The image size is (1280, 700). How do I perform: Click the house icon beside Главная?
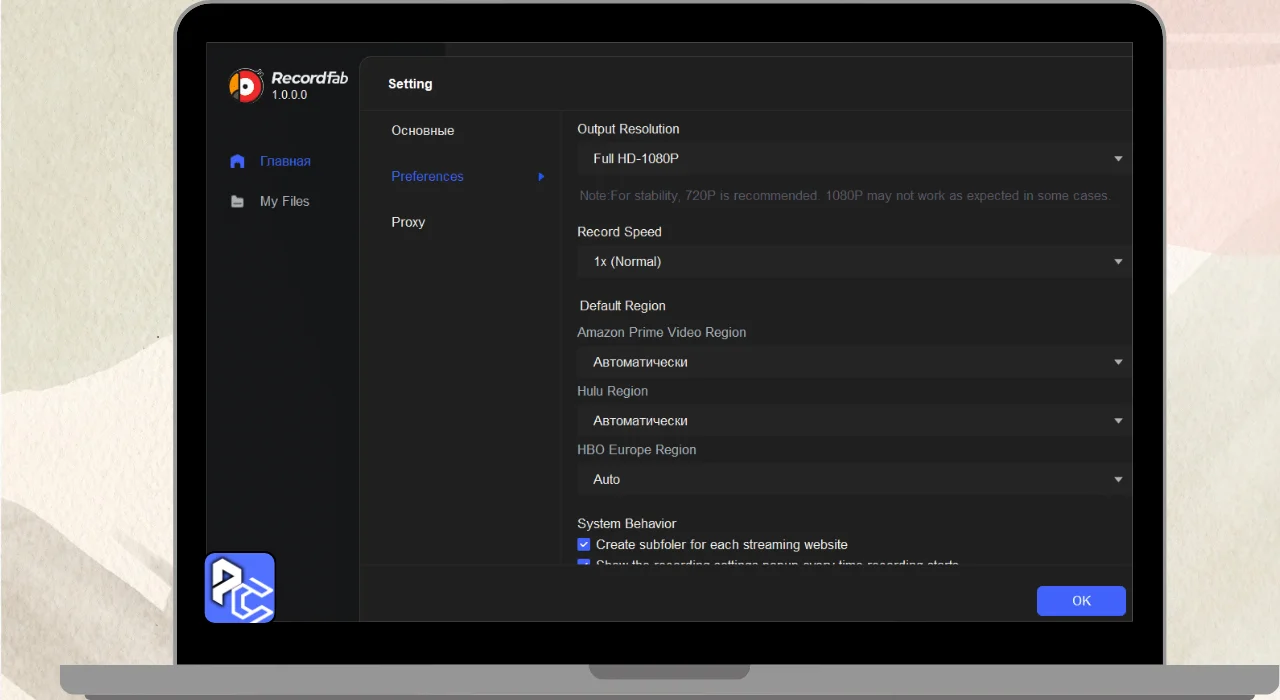237,161
